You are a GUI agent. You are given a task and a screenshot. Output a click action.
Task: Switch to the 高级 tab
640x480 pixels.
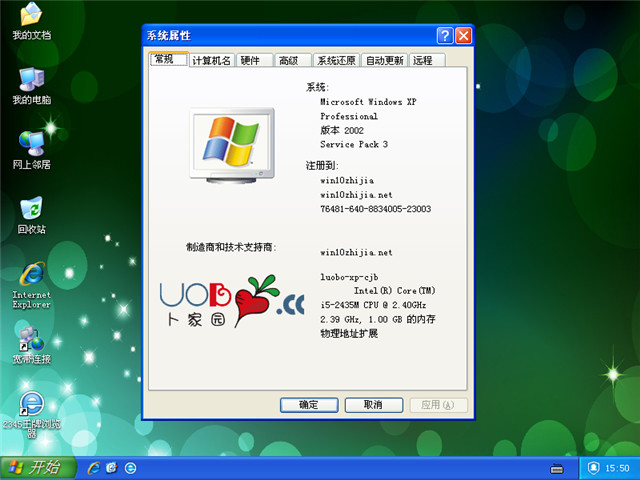(293, 60)
